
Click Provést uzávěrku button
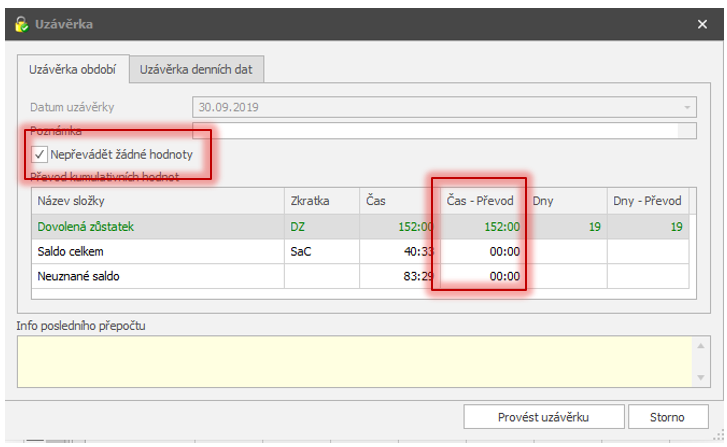543,417
